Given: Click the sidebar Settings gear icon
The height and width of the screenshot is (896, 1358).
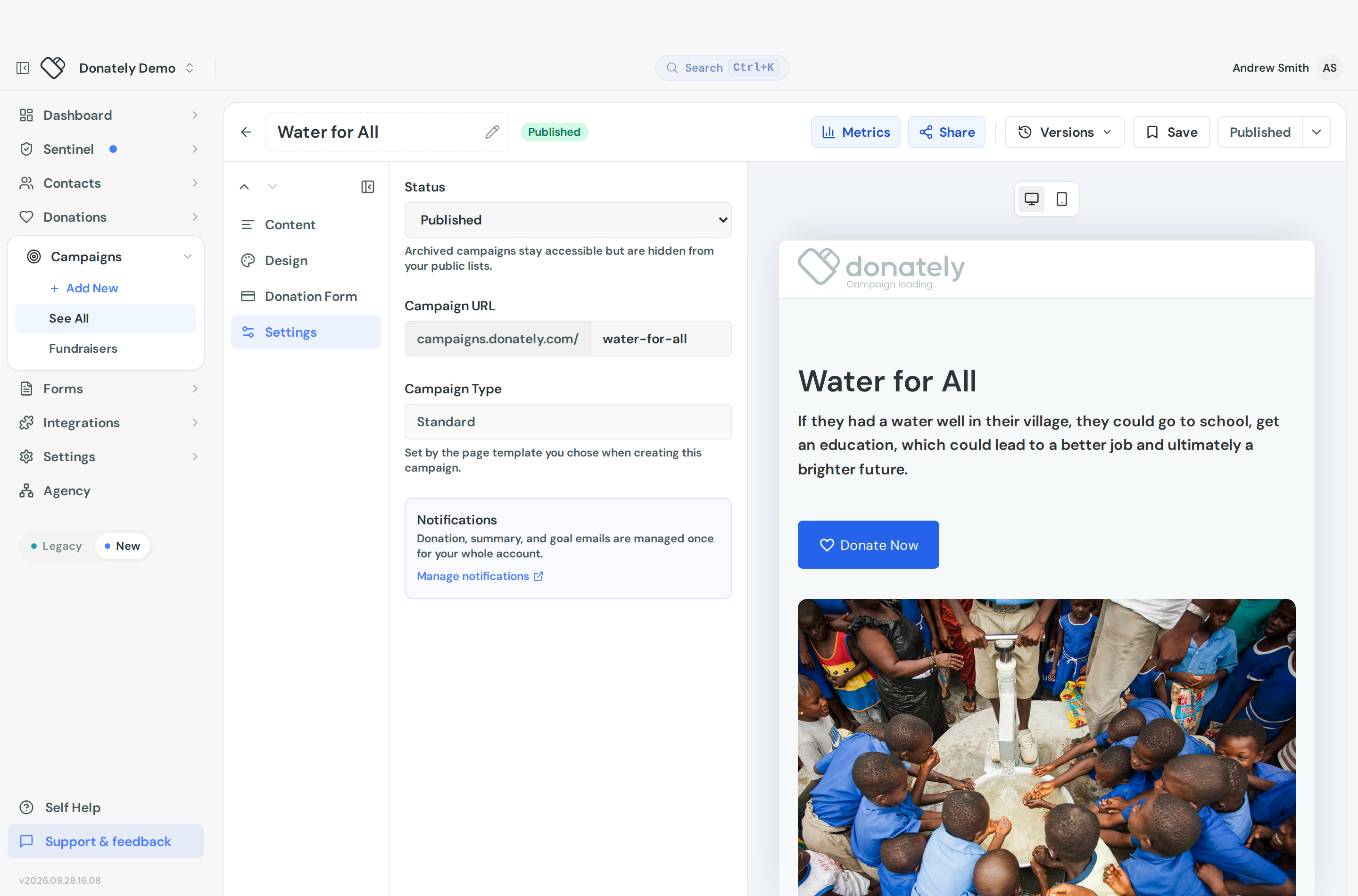Looking at the screenshot, I should click(x=26, y=456).
